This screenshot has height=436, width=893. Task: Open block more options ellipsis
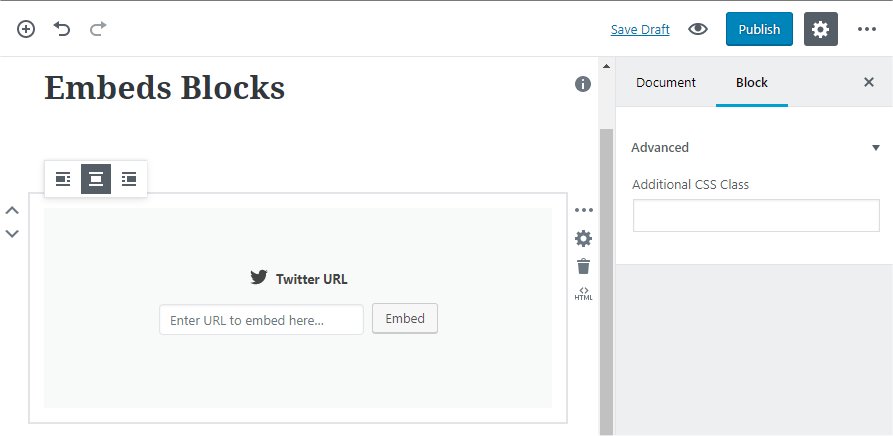(x=584, y=210)
